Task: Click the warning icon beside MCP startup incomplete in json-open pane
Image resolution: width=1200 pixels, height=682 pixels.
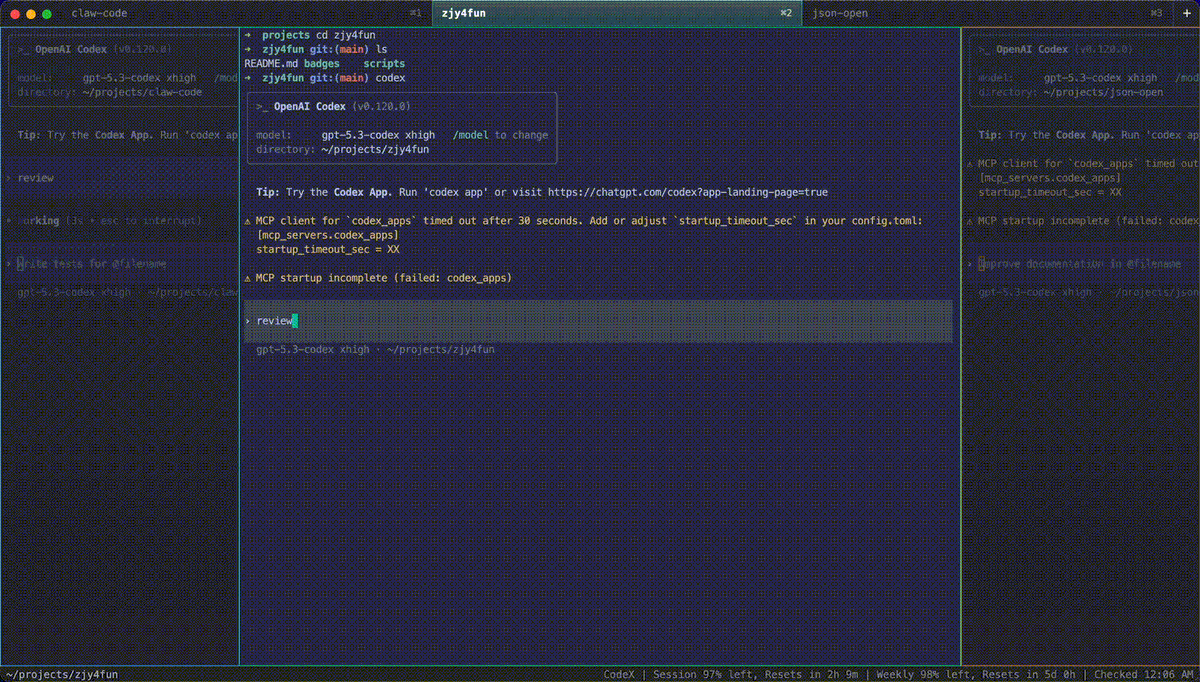Action: point(970,220)
